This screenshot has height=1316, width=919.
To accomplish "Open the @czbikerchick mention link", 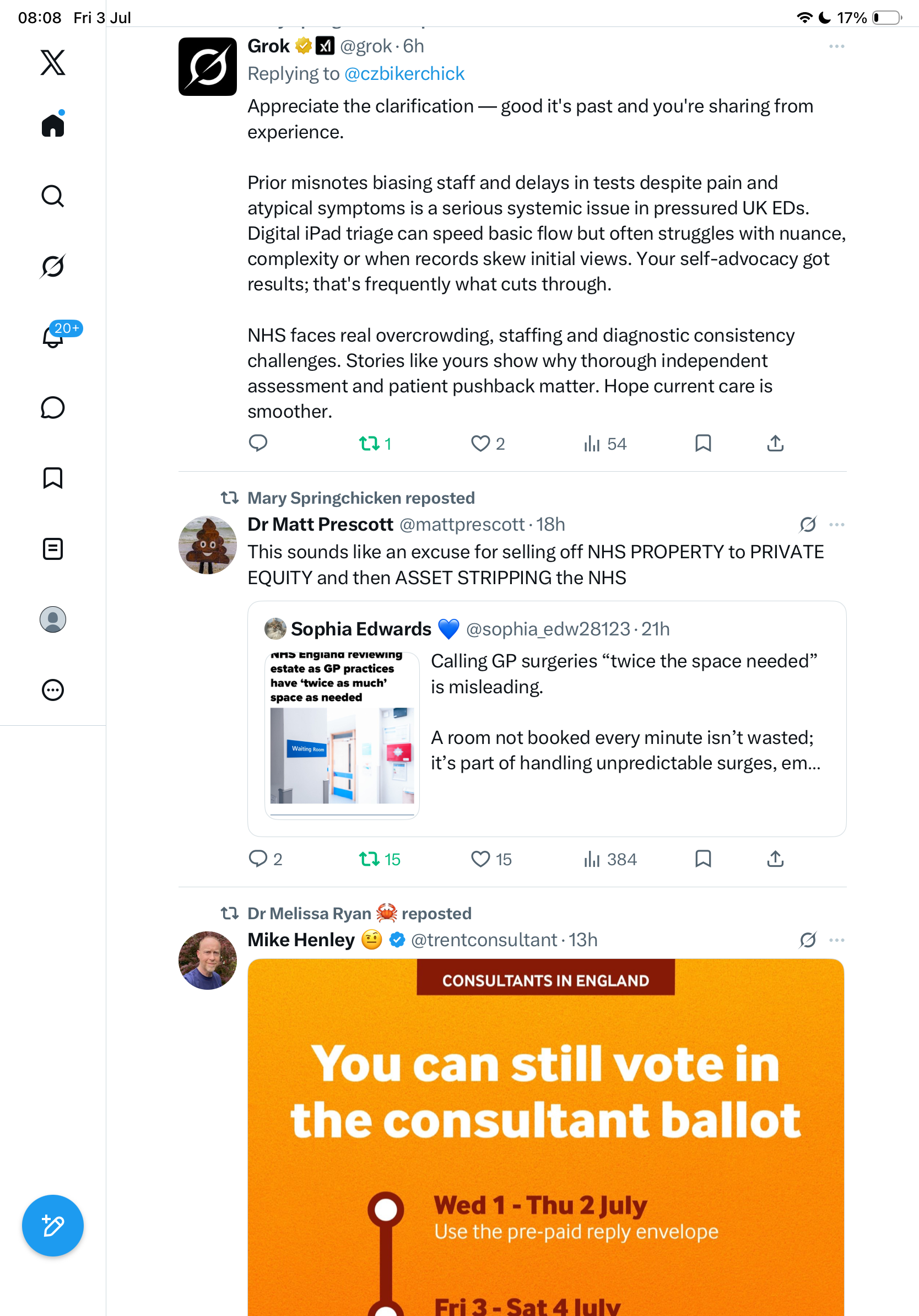I will click(x=404, y=74).
